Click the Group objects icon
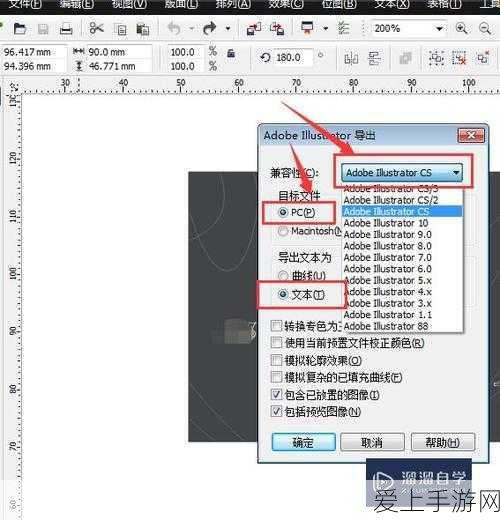The width and height of the screenshot is (500, 520). tap(436, 58)
